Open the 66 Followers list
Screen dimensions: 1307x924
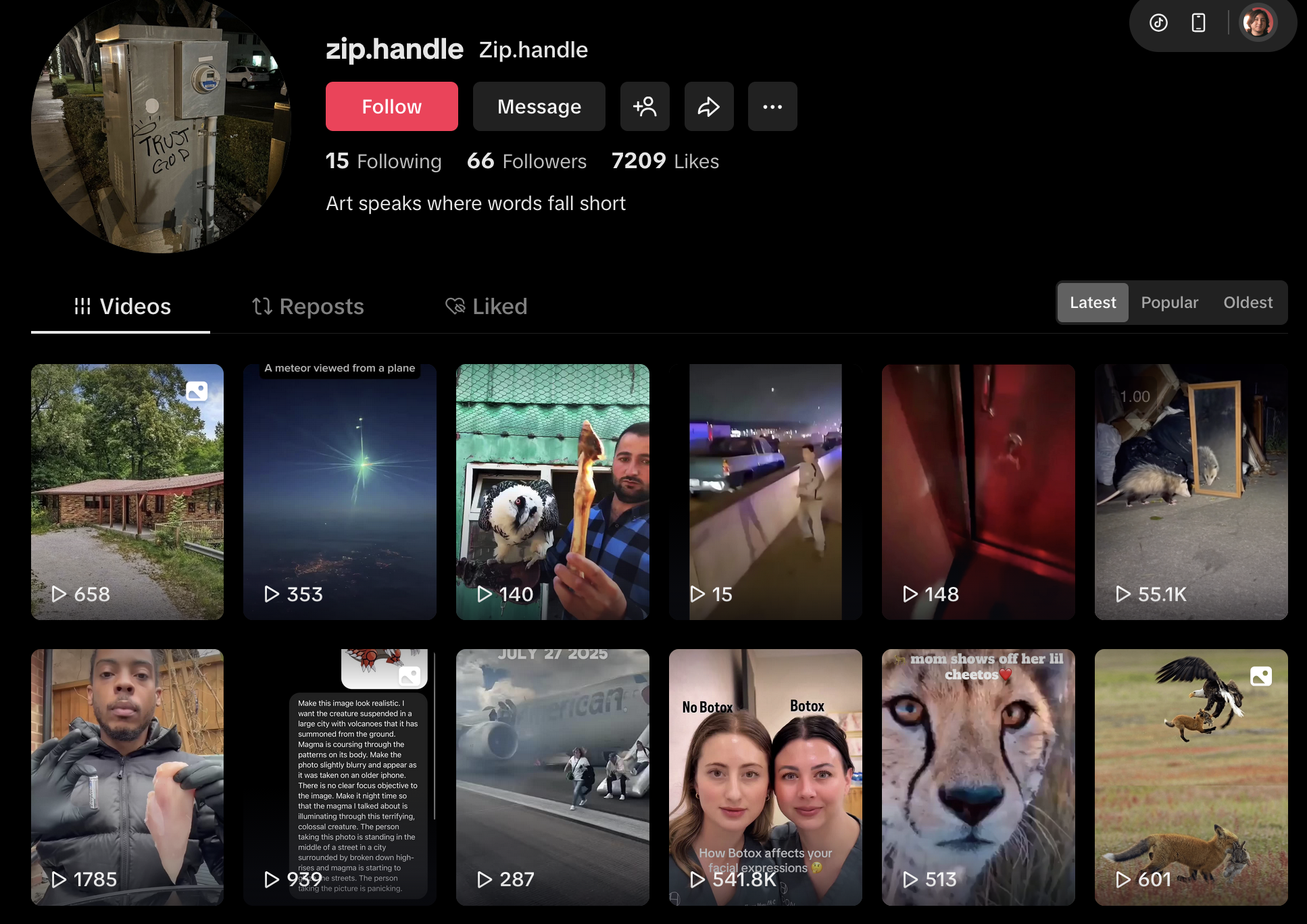526,161
